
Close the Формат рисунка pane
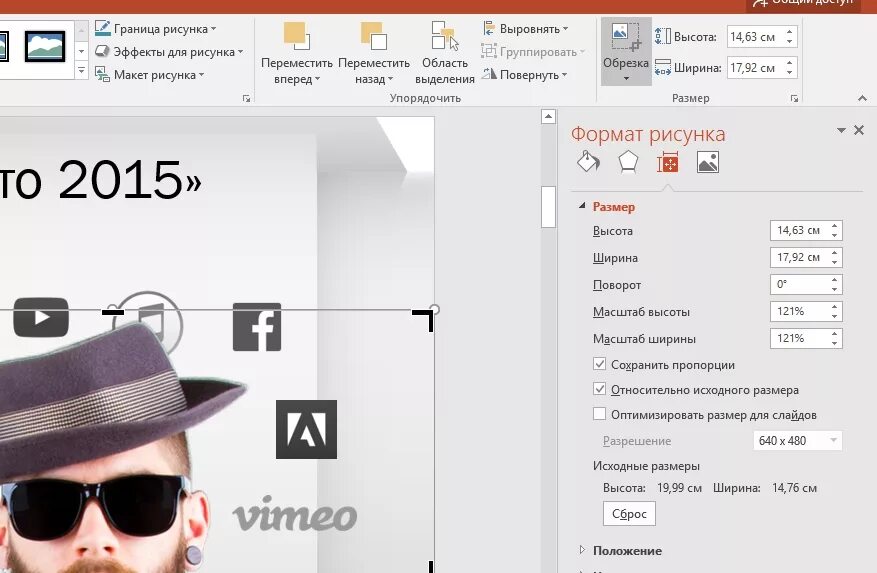pyautogui.click(x=859, y=130)
